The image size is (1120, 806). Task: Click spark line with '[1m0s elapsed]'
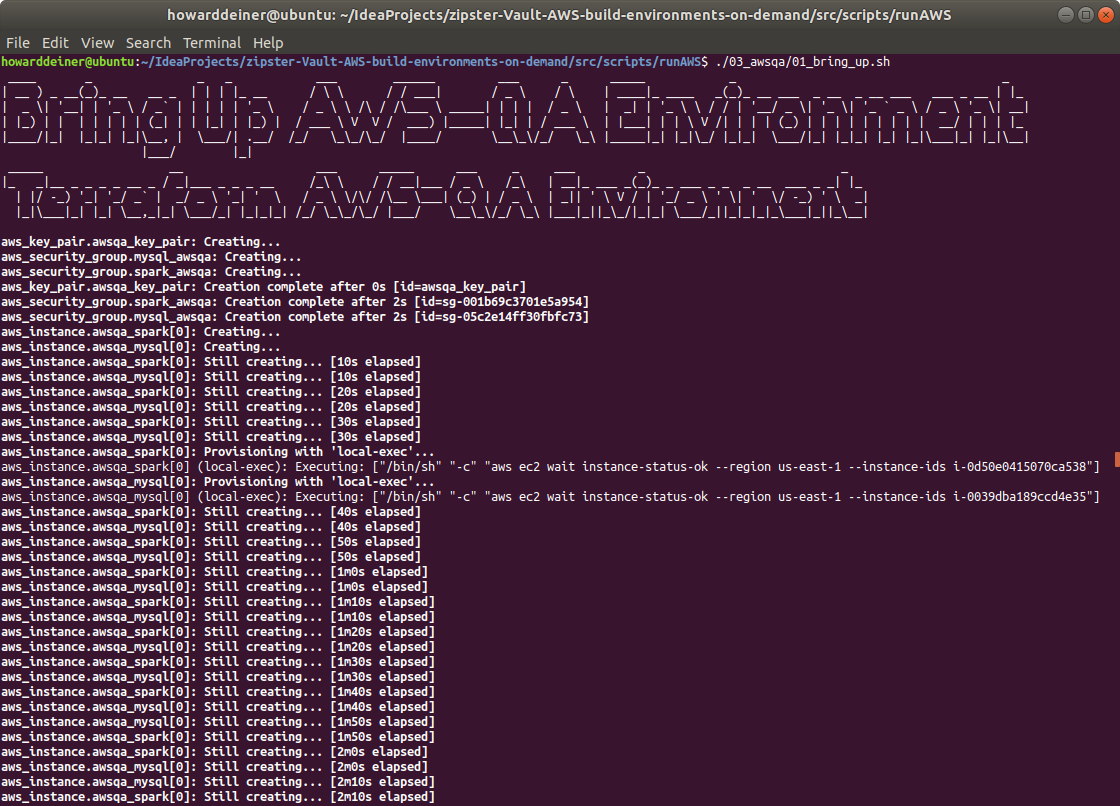pos(214,572)
